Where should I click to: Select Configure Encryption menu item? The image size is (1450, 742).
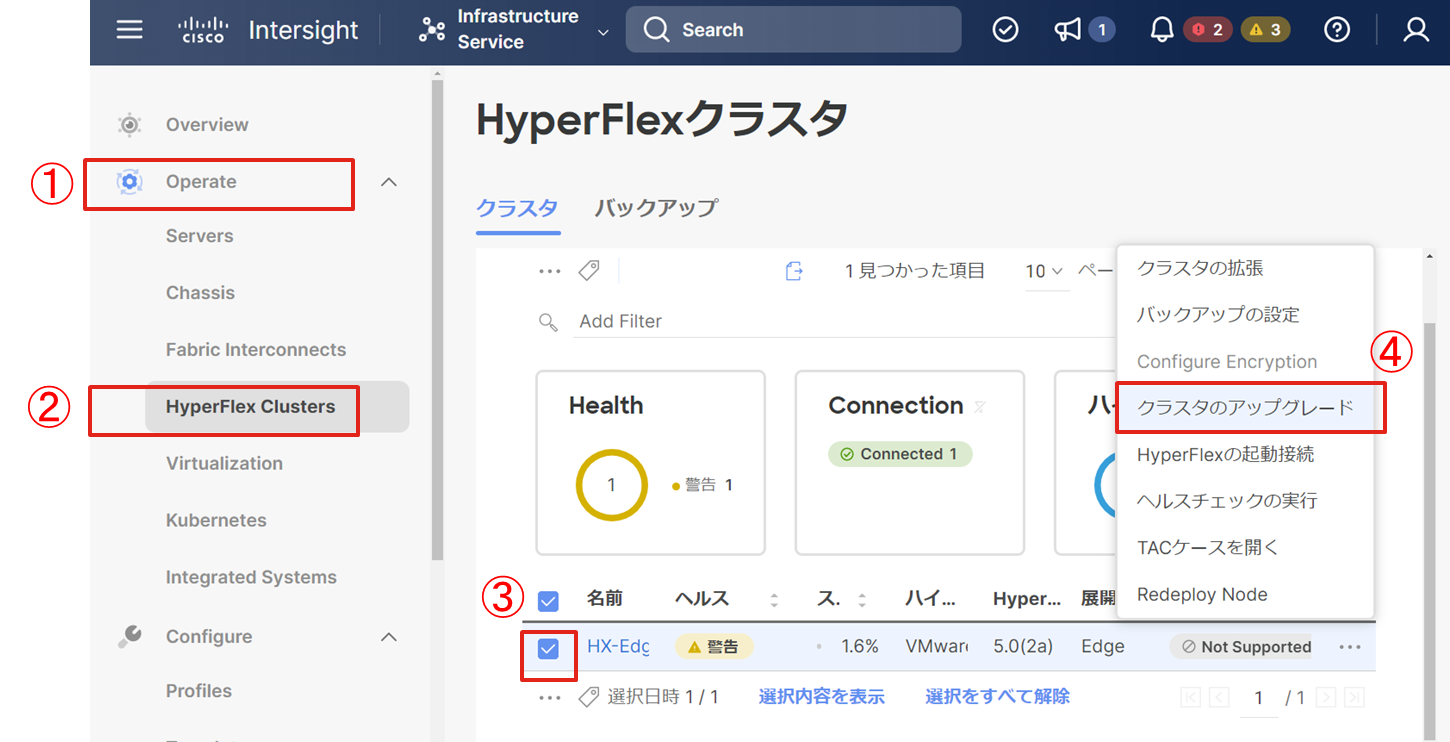1227,362
